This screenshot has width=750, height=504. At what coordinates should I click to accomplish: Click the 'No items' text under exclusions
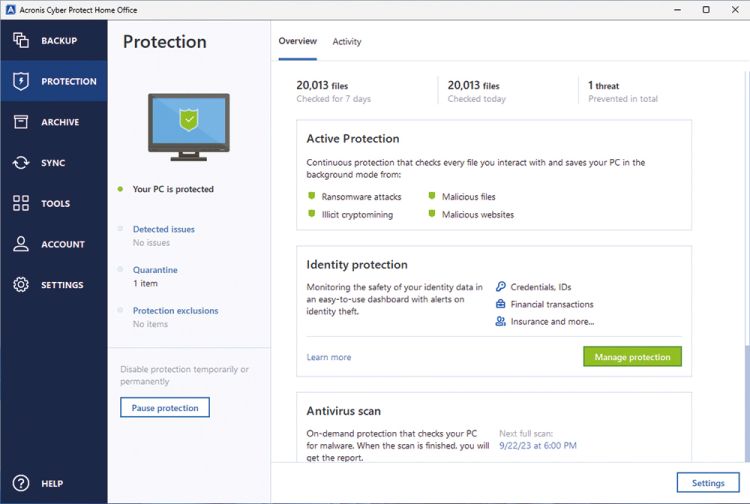pyautogui.click(x=150, y=324)
